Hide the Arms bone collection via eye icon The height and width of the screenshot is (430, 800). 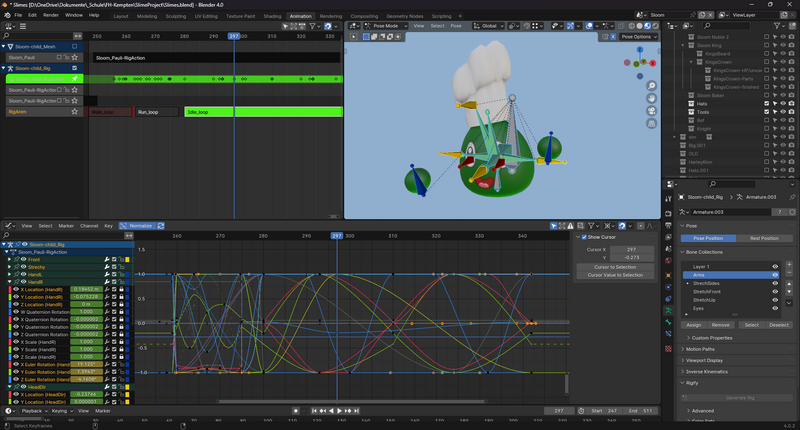775,275
